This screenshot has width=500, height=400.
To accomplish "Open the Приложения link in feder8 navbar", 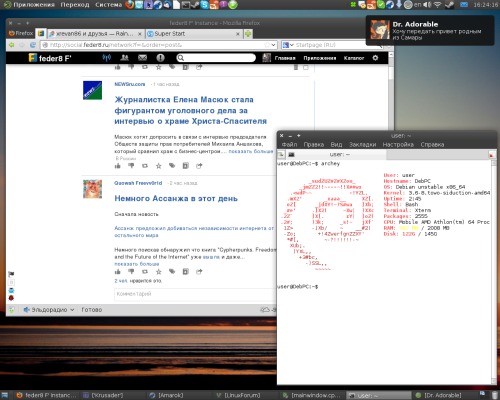I will 320,58.
